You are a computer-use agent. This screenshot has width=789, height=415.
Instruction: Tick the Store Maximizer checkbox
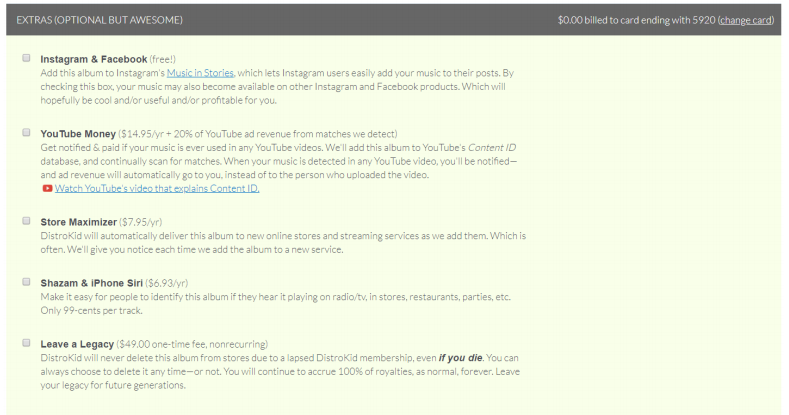click(x=26, y=219)
